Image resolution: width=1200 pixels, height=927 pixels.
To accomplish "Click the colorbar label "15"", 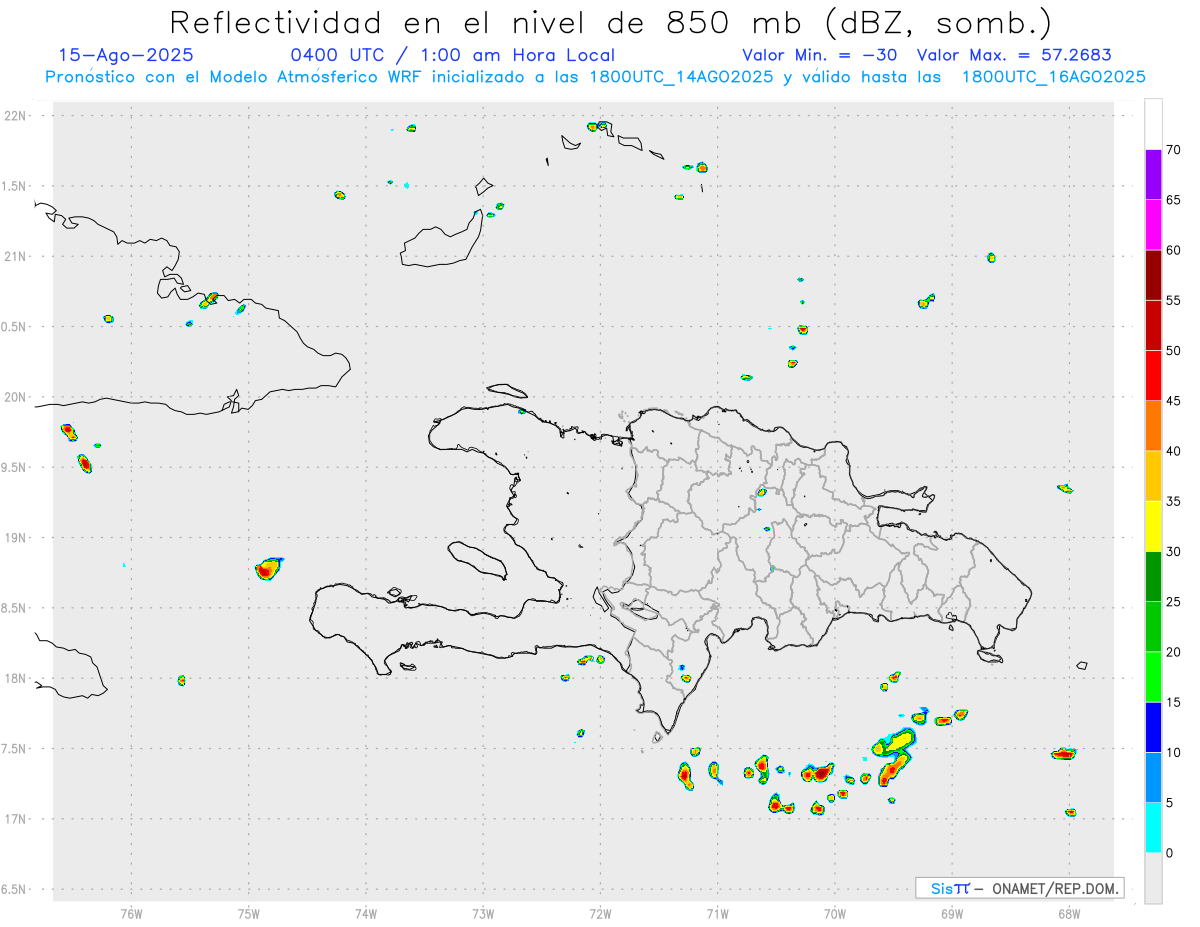I will click(x=1174, y=702).
